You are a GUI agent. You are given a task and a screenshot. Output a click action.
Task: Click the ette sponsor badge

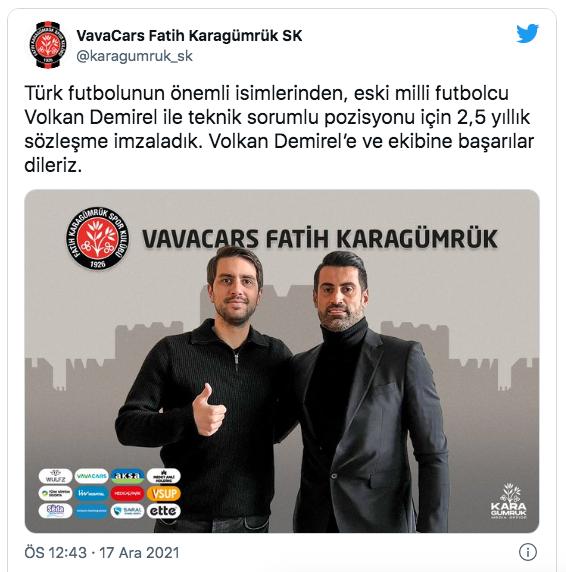(164, 511)
